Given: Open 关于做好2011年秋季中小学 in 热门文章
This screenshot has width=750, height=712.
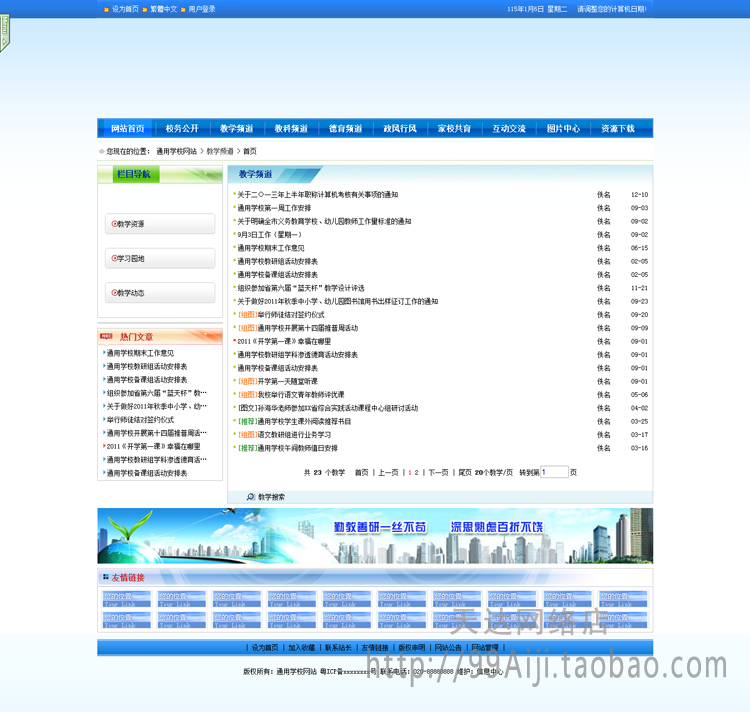Looking at the screenshot, I should (157, 406).
